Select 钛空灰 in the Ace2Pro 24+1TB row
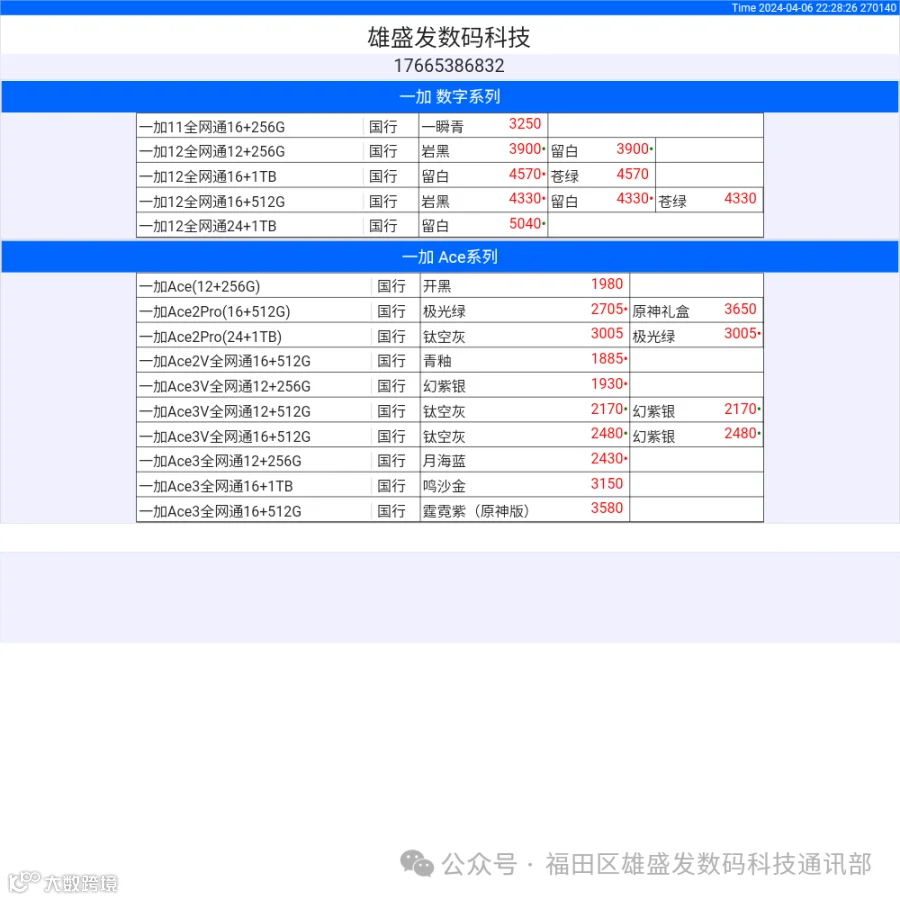Image resolution: width=900 pixels, height=900 pixels. point(444,337)
